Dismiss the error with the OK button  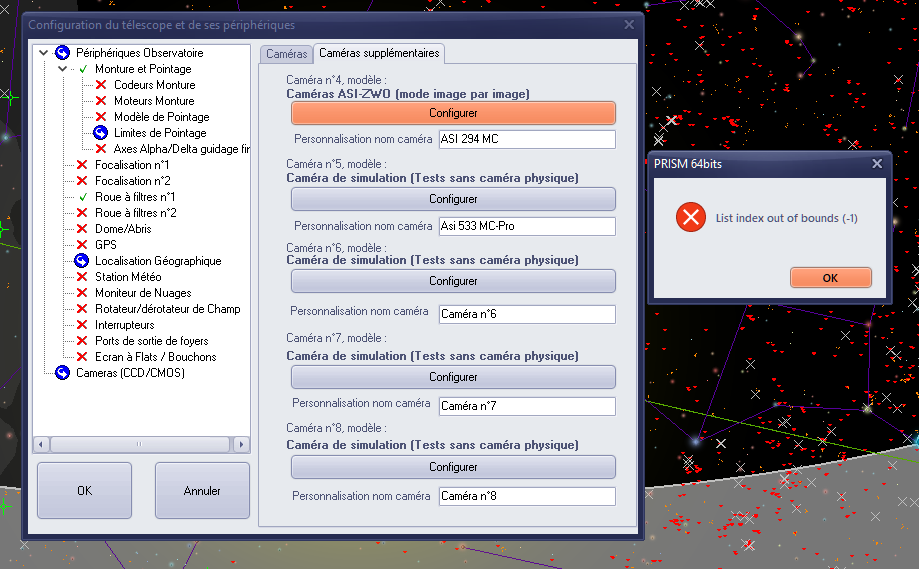[x=830, y=278]
